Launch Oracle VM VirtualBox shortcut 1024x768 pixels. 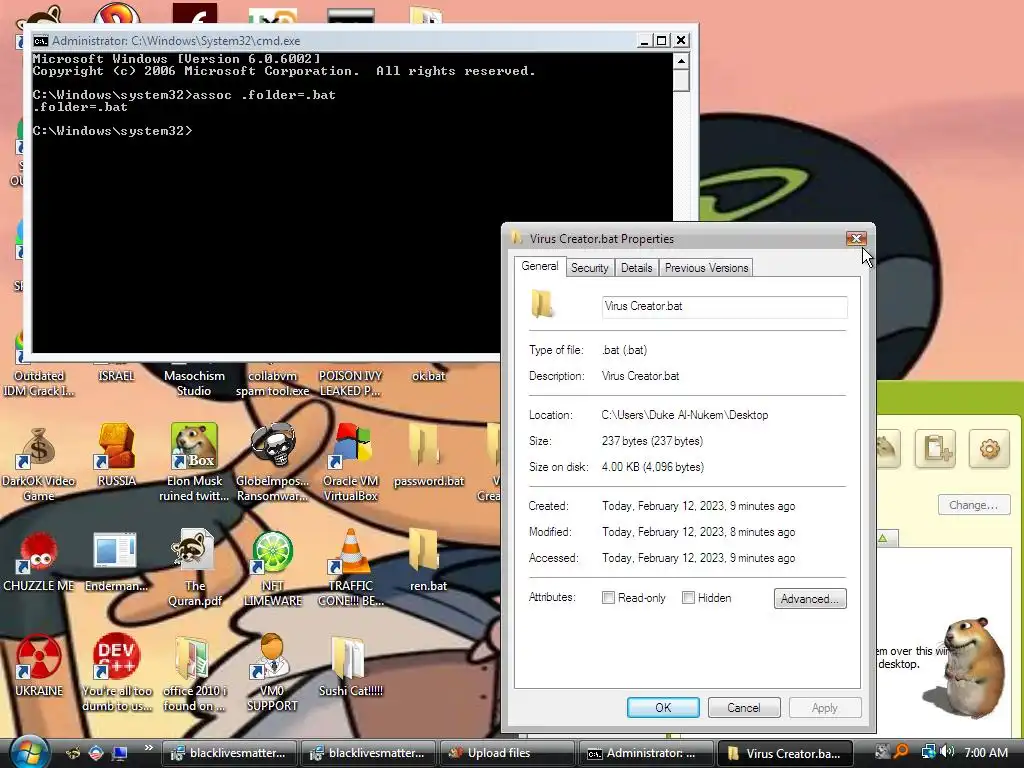click(351, 447)
